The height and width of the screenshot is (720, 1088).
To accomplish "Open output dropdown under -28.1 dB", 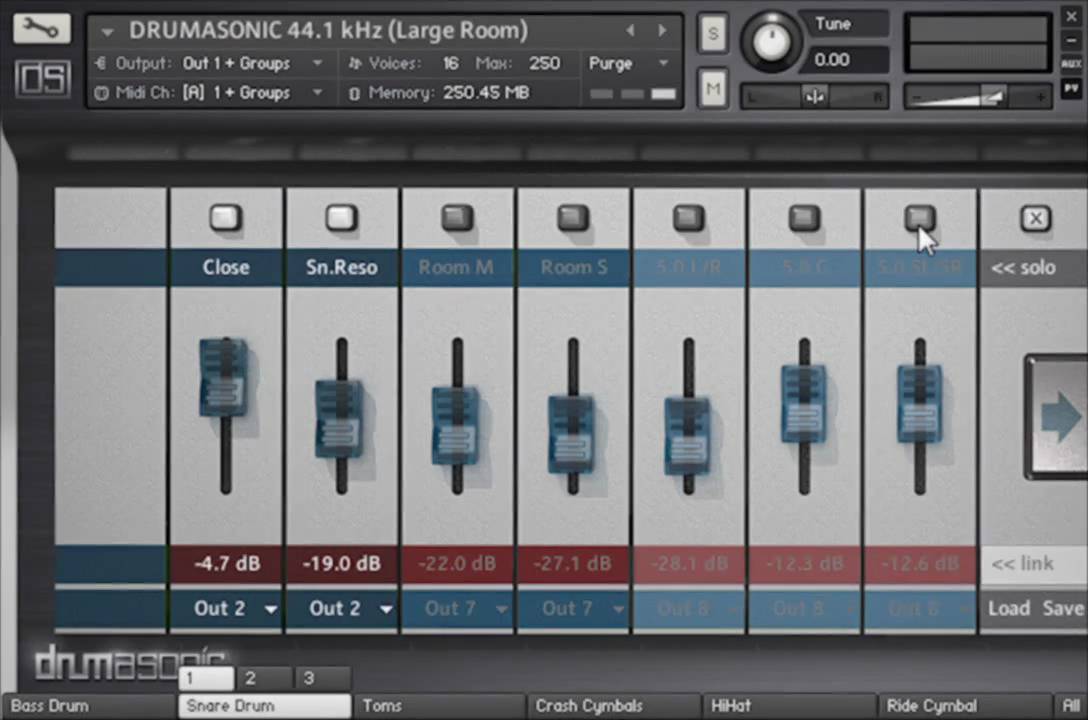I will [688, 609].
